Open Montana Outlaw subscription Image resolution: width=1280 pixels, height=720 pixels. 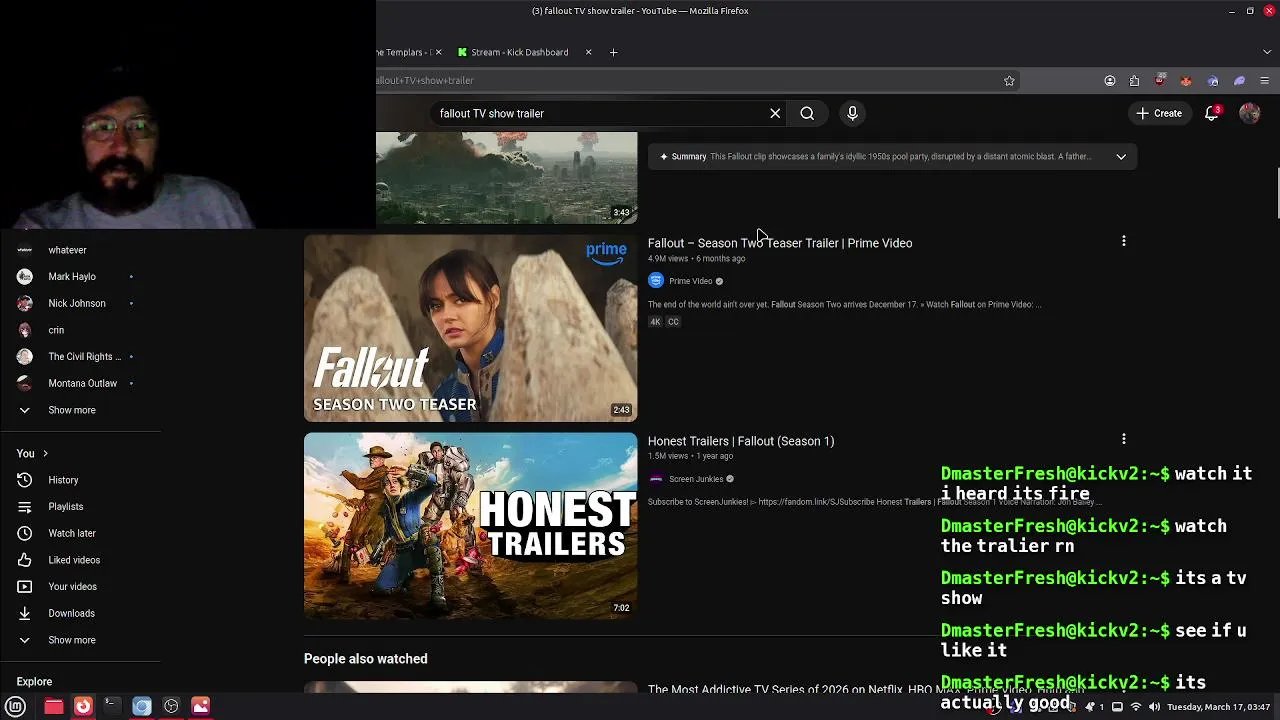83,383
